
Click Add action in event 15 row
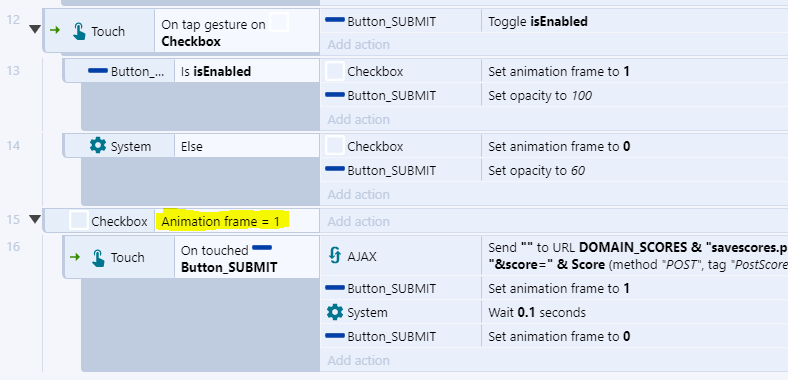(358, 221)
